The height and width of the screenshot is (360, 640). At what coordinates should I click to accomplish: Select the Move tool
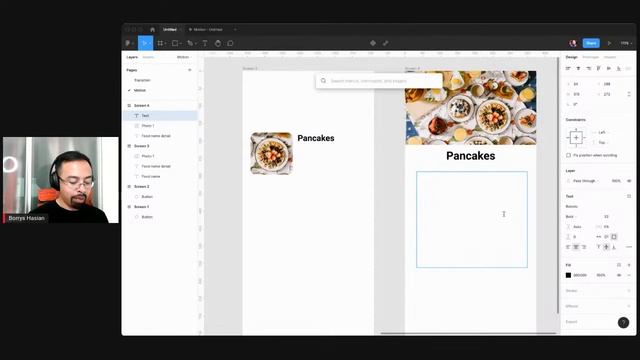click(144, 43)
